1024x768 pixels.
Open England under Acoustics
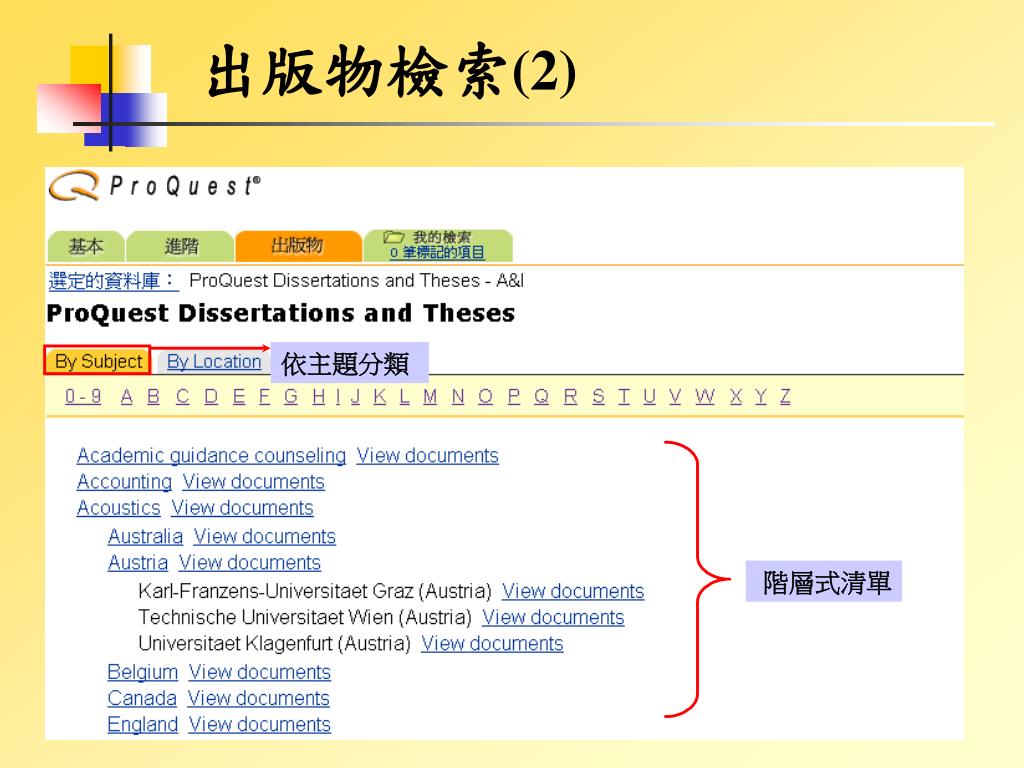(142, 724)
